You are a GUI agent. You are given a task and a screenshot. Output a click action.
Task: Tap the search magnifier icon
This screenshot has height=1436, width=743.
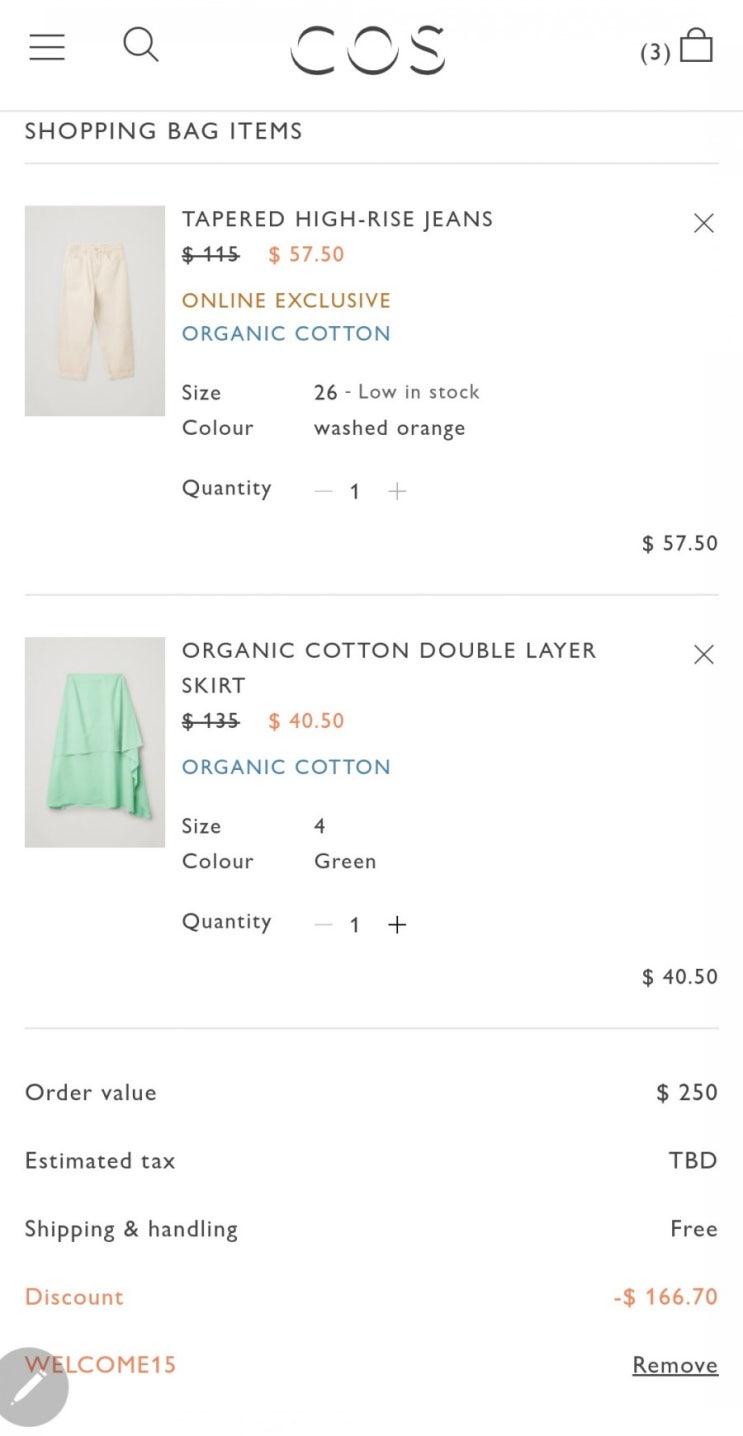tap(141, 45)
